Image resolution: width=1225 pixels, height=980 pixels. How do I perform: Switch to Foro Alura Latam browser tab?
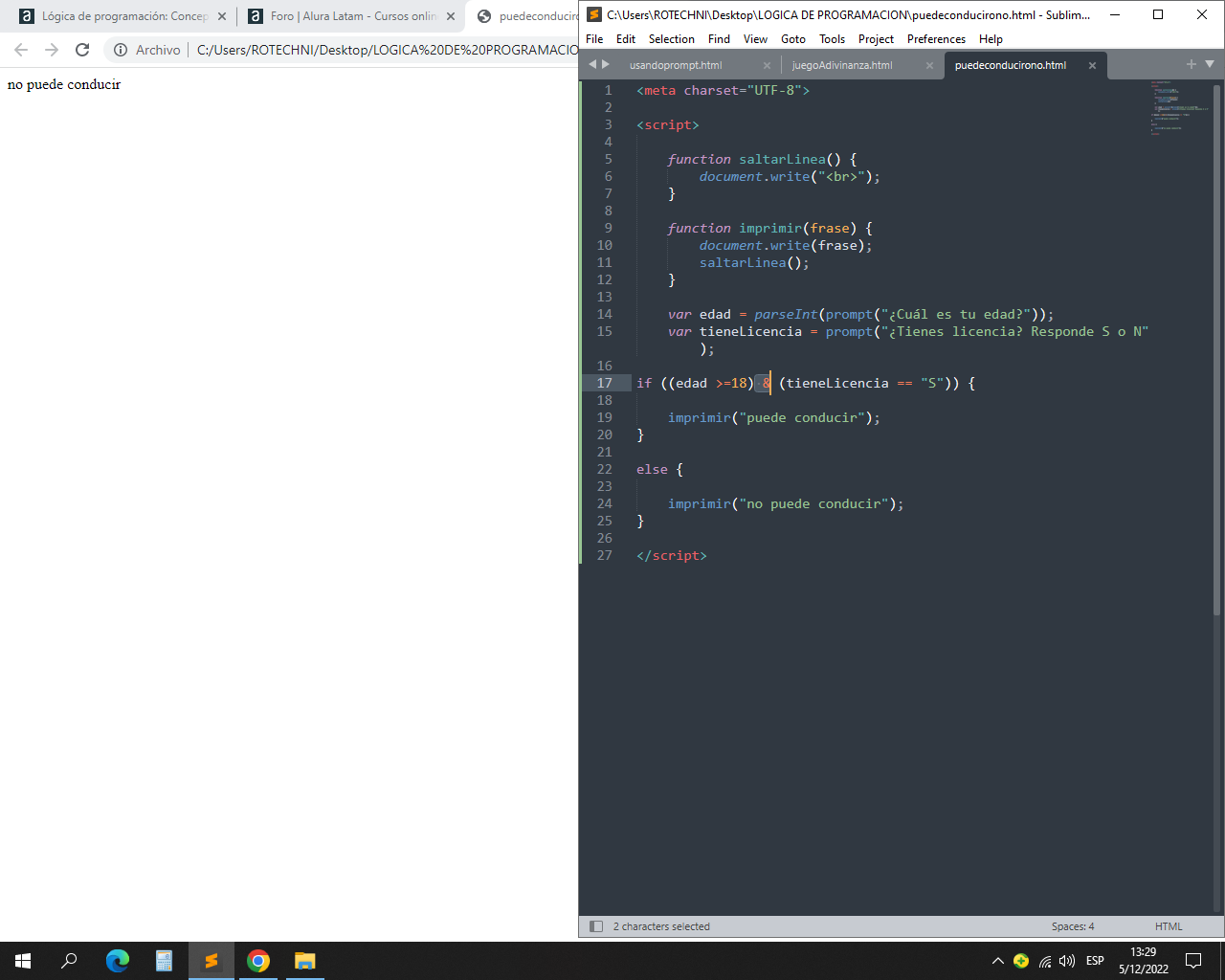click(350, 16)
